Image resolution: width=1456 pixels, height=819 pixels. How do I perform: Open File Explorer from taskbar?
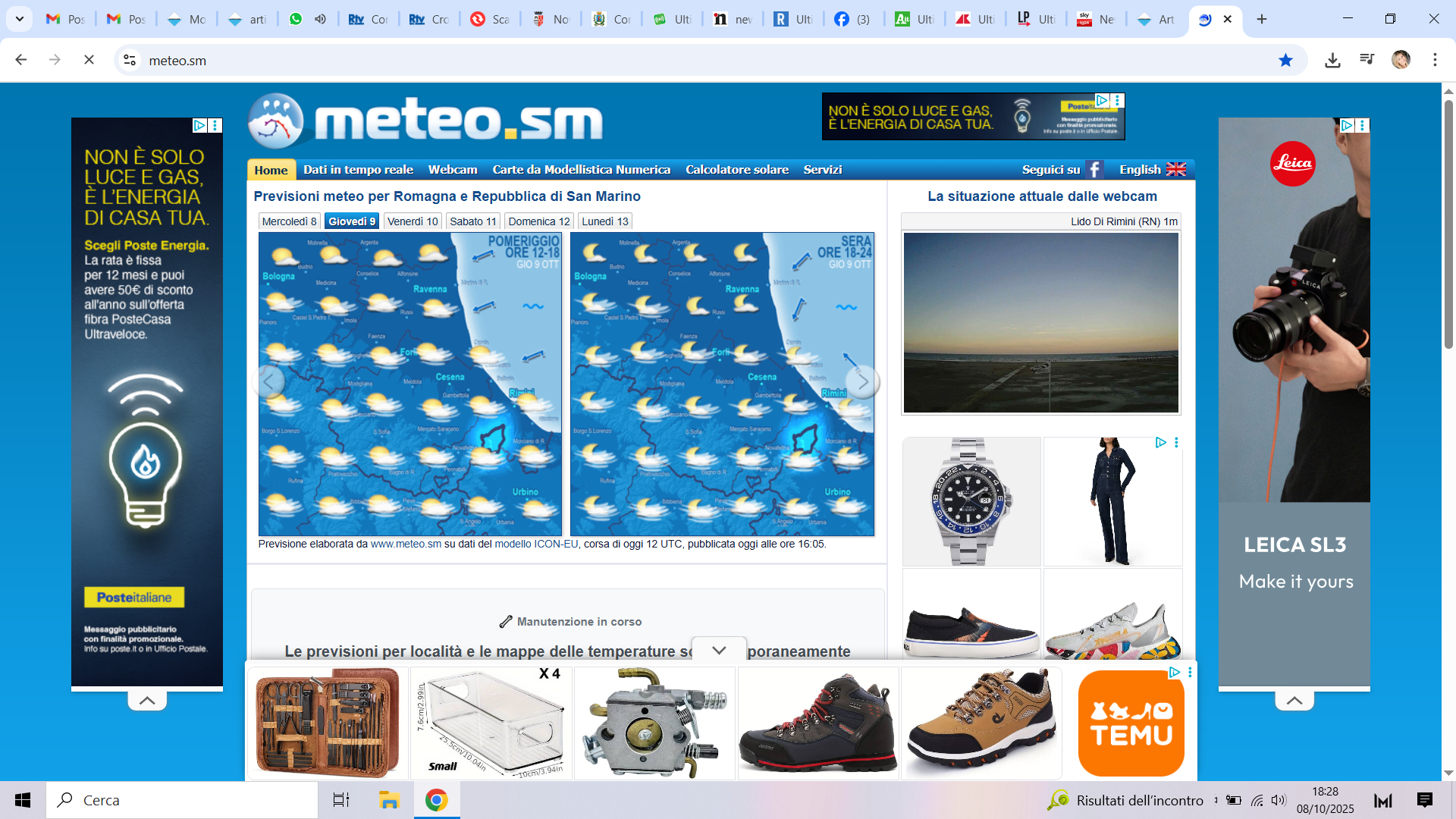tap(389, 800)
